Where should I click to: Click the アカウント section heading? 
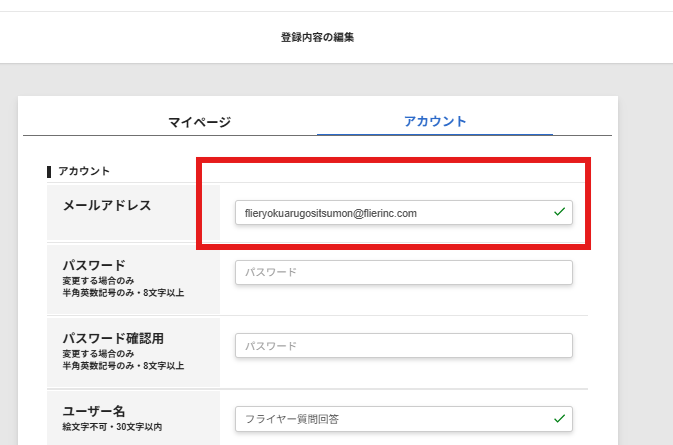(84, 171)
